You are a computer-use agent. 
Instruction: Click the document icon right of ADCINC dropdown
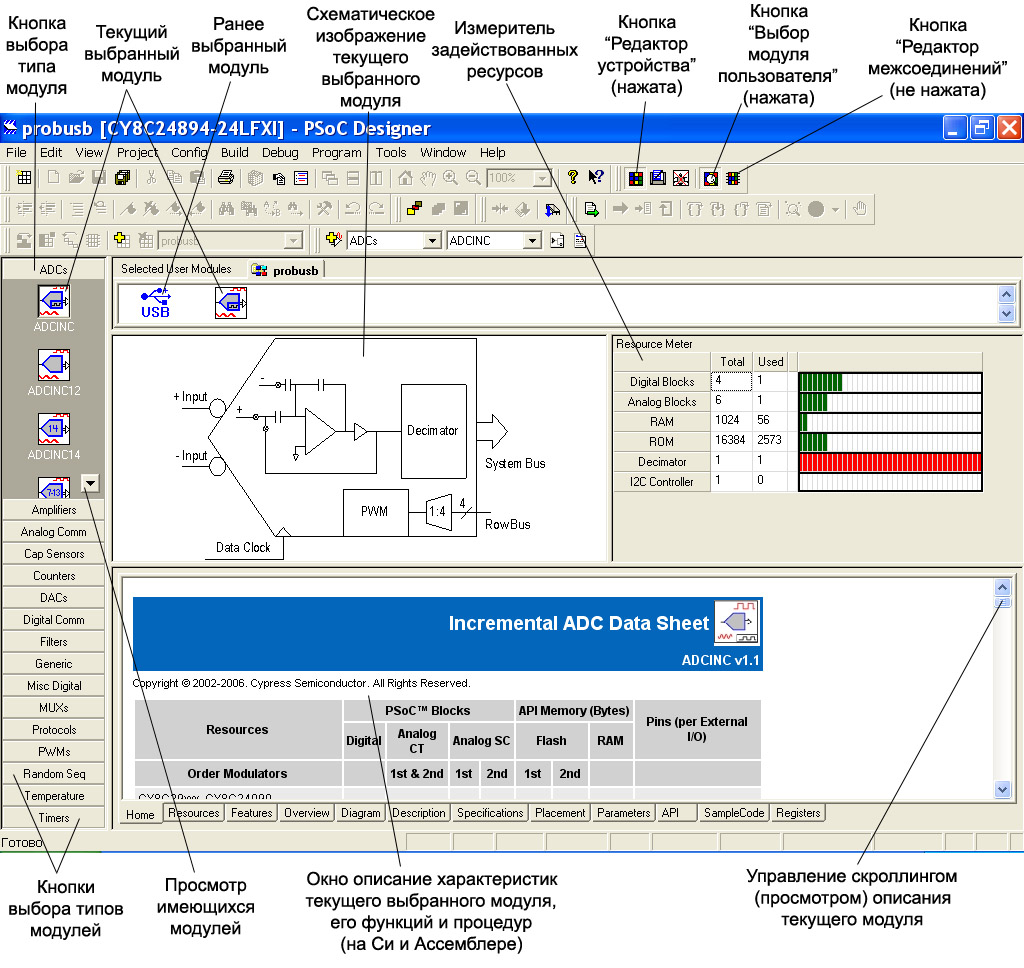[x=557, y=240]
